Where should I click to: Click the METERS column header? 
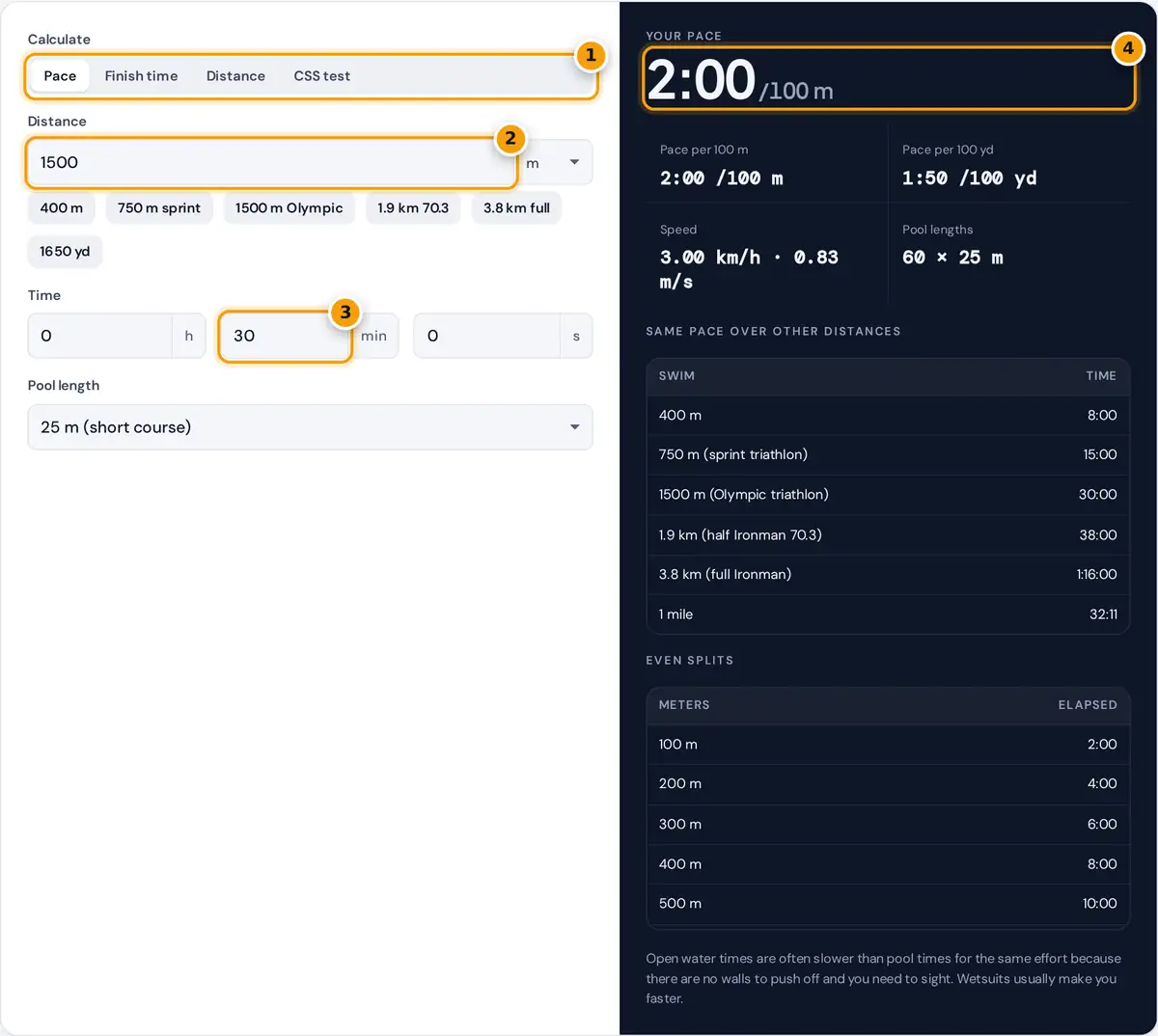point(684,704)
